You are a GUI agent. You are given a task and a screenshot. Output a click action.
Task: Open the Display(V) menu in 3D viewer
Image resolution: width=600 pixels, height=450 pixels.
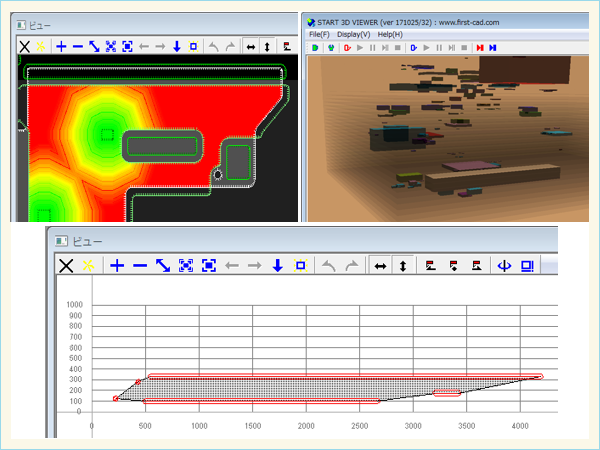(354, 34)
